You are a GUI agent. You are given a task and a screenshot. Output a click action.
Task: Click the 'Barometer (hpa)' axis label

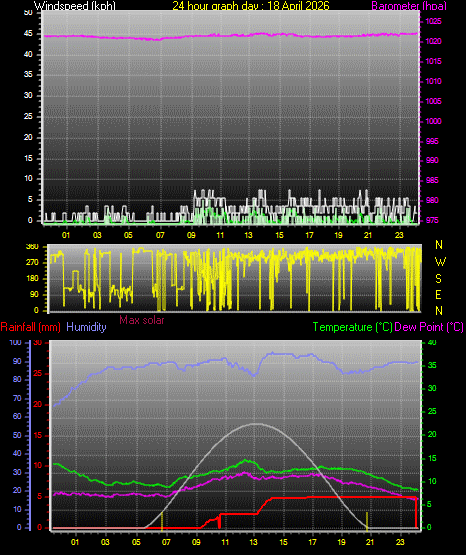click(x=409, y=6)
